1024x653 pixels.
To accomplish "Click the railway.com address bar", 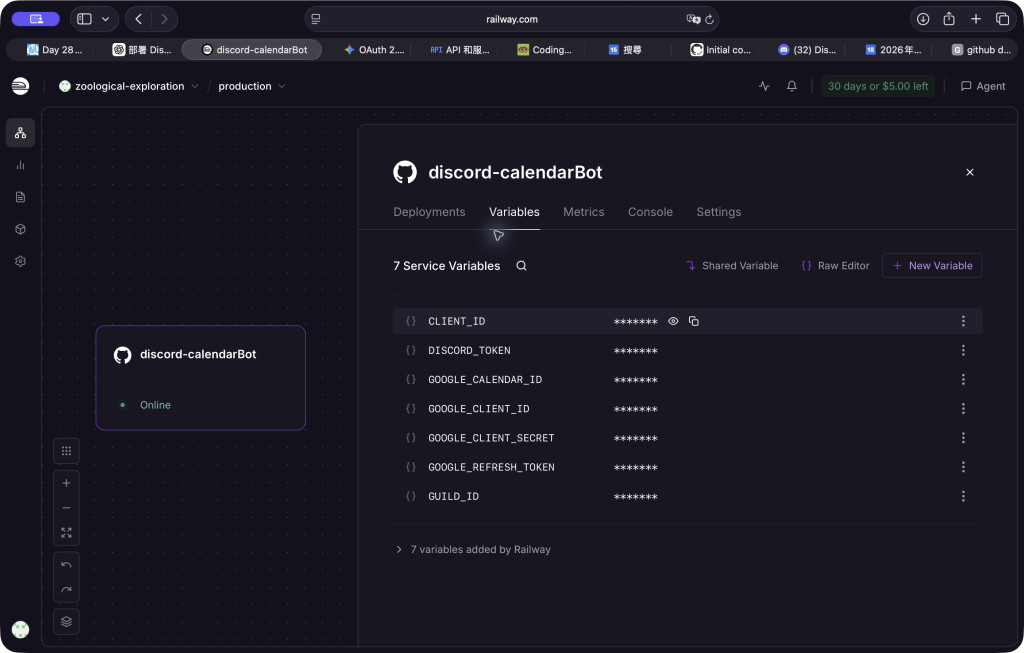I will 511,20.
